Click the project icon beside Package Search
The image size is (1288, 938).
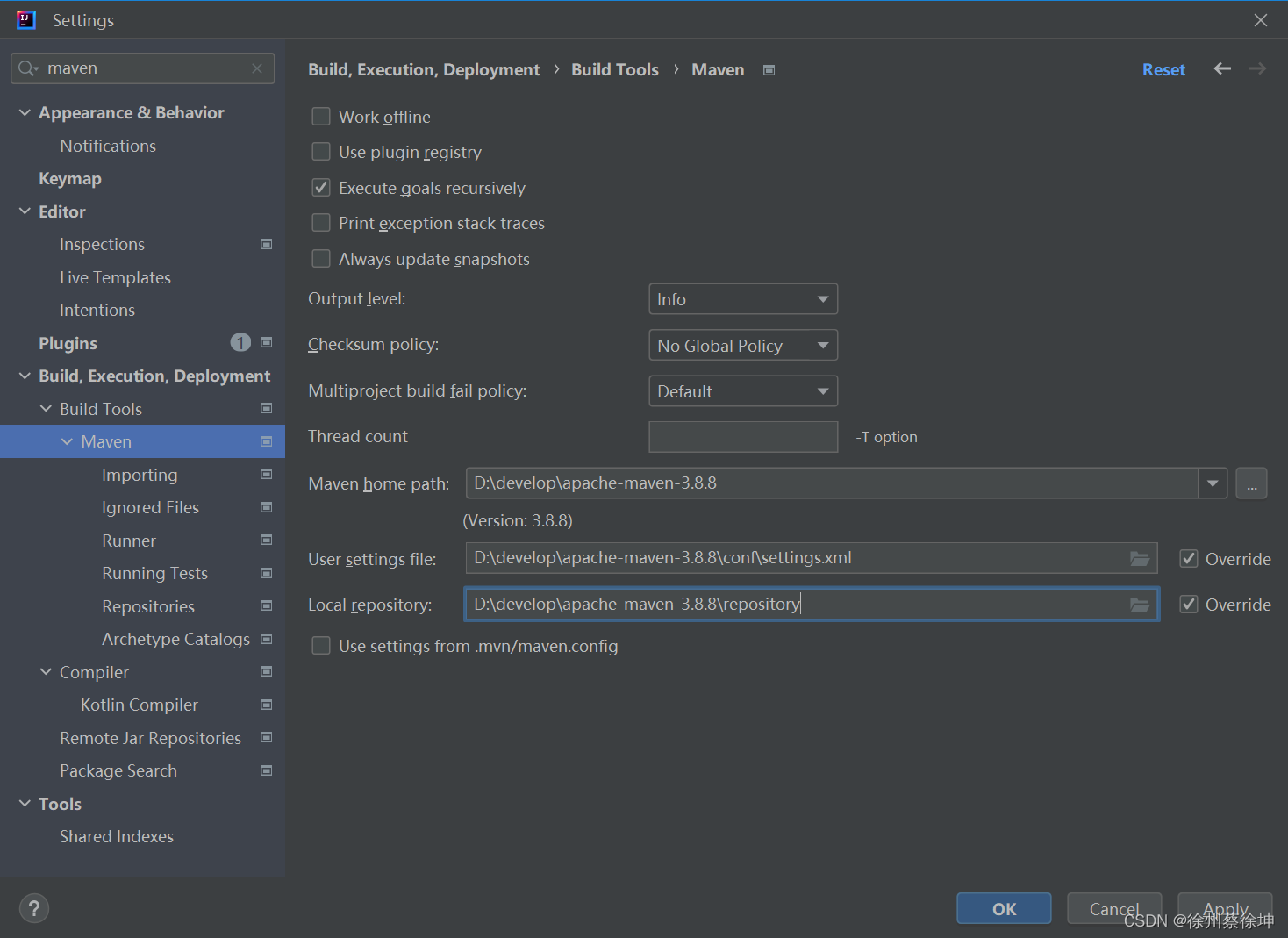point(267,770)
